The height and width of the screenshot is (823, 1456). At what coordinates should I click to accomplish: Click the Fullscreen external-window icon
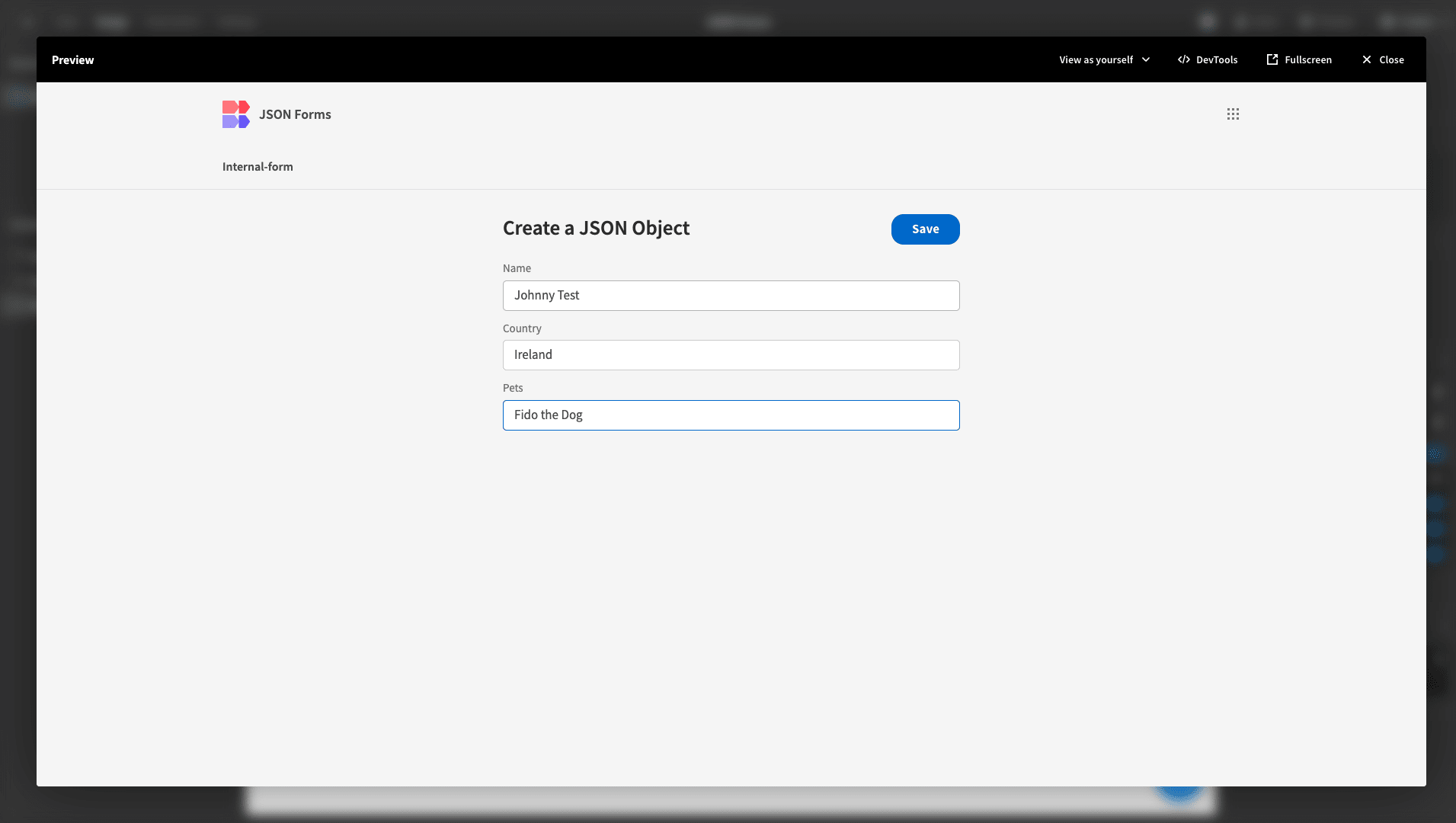point(1272,60)
